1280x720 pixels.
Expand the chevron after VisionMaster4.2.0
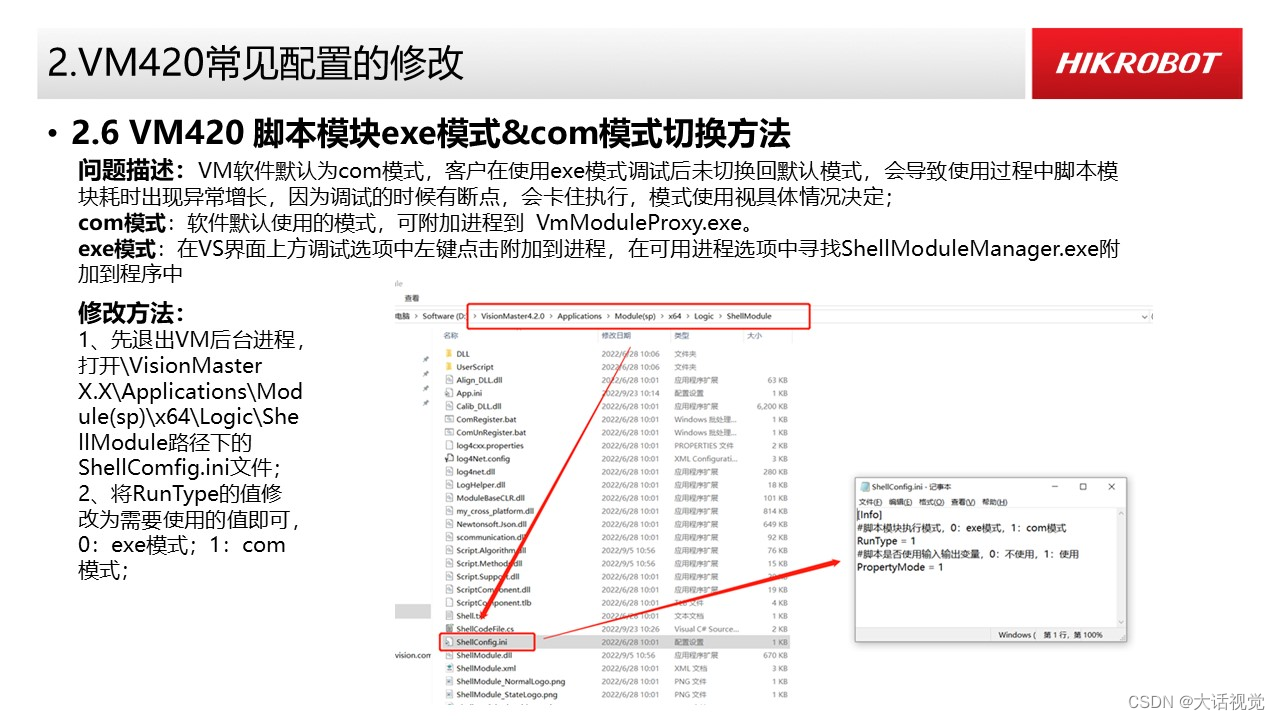click(x=550, y=316)
